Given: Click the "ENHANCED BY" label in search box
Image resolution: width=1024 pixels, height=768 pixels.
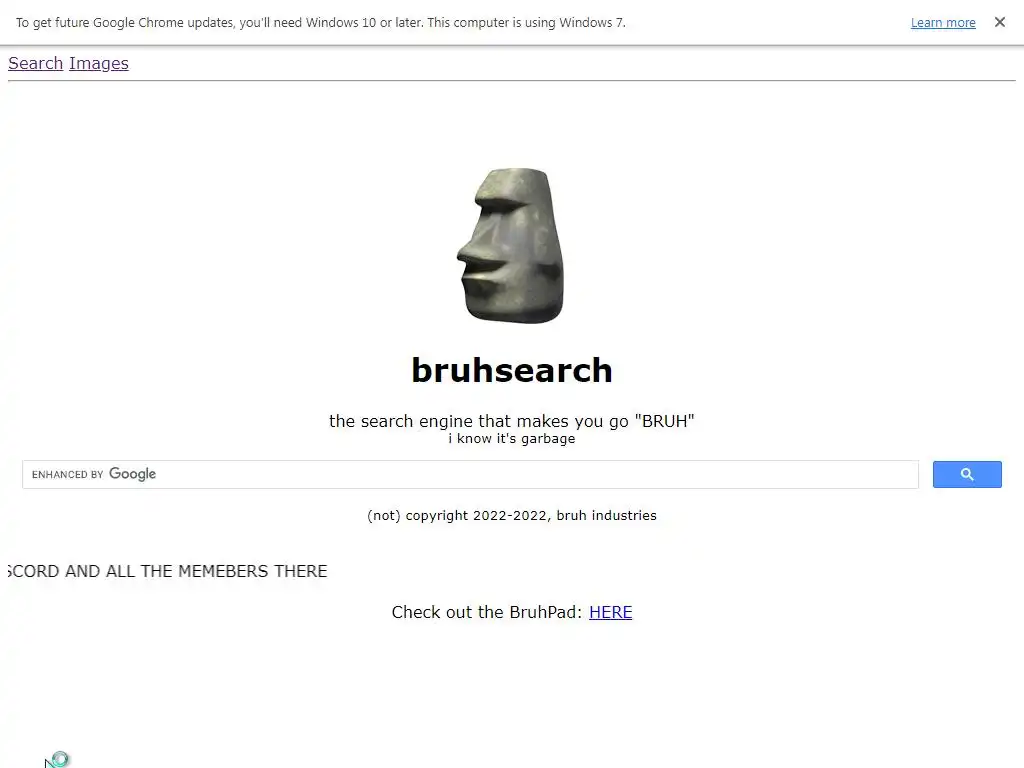Looking at the screenshot, I should (x=68, y=475).
